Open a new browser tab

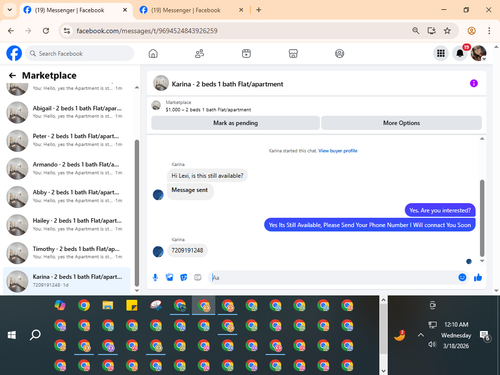(x=259, y=10)
